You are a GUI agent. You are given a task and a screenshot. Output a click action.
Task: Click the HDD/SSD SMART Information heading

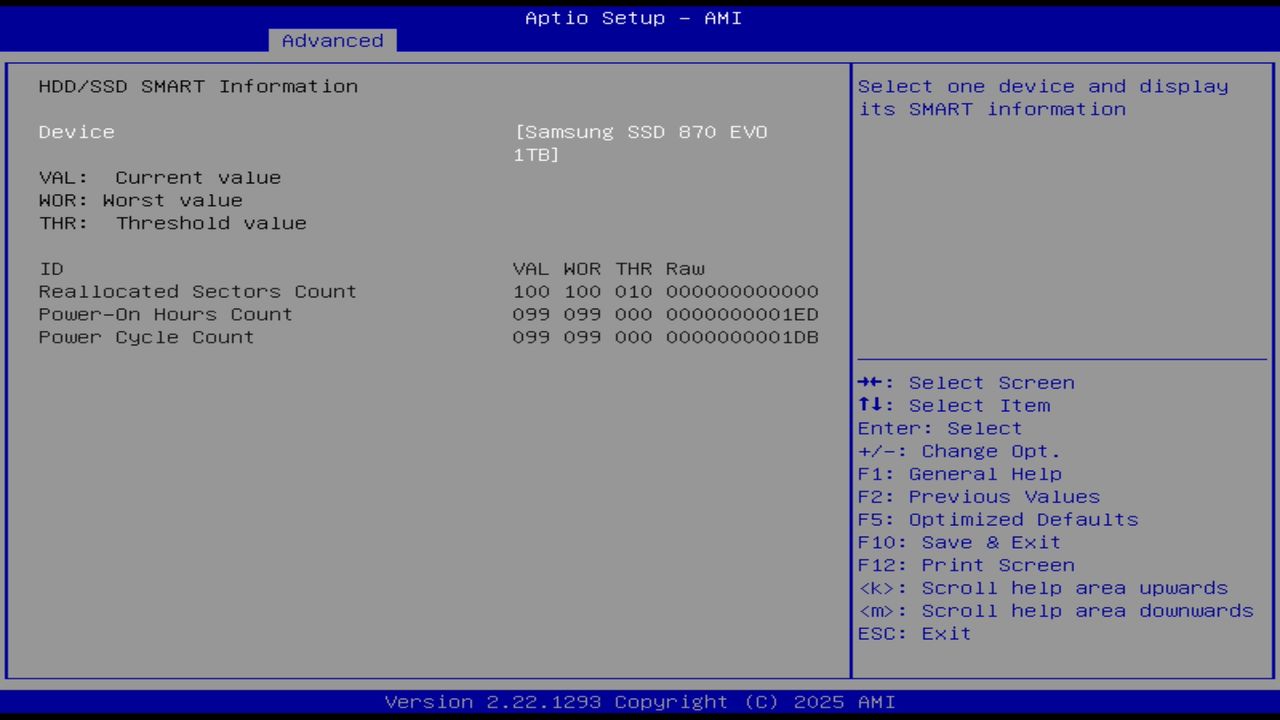click(198, 86)
